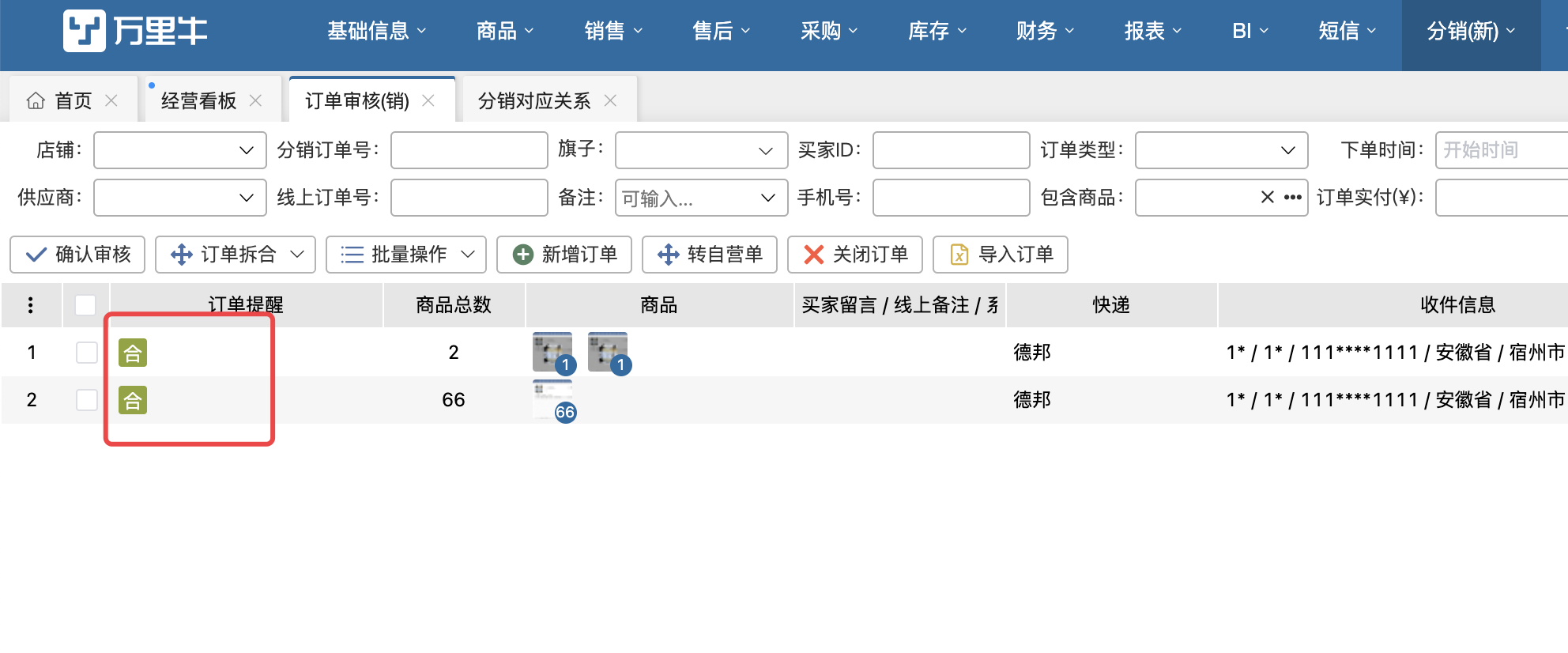Open the column settings three-dot icon
The height and width of the screenshot is (653, 1568).
point(31,304)
